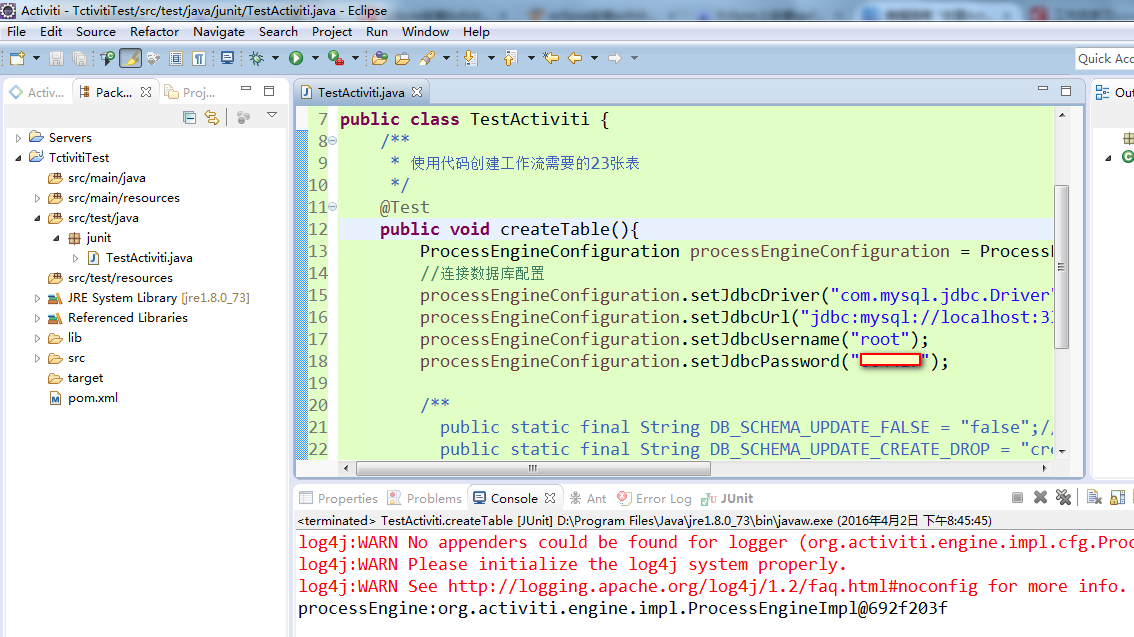
Task: Open the Navigate menu
Action: (x=218, y=32)
